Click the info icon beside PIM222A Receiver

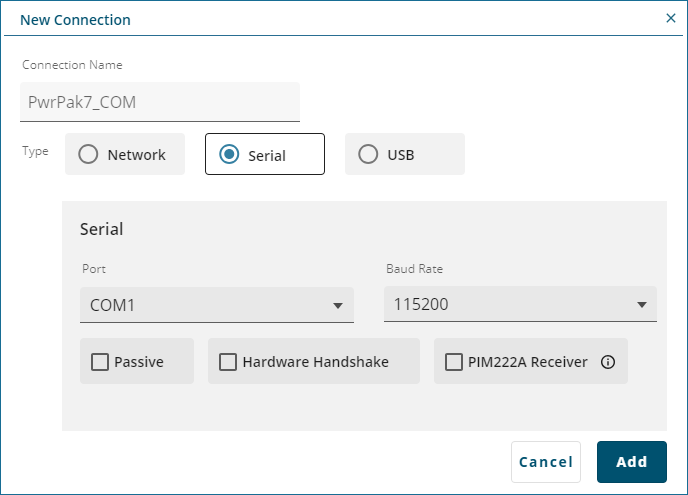point(607,362)
